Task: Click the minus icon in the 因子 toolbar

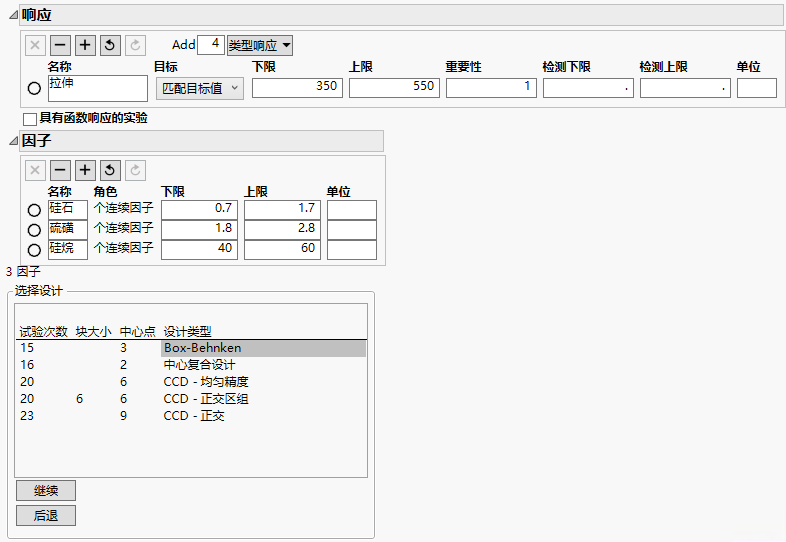Action: pos(60,170)
